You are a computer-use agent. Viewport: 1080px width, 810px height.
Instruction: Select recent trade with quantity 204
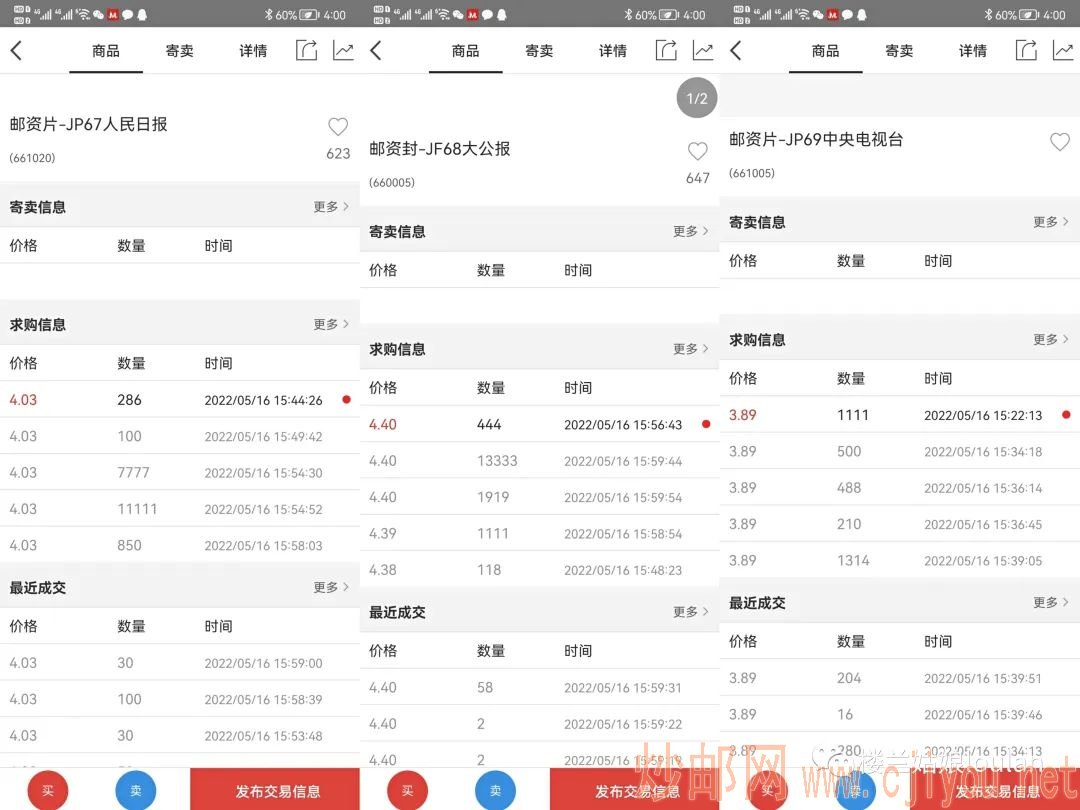pos(900,678)
